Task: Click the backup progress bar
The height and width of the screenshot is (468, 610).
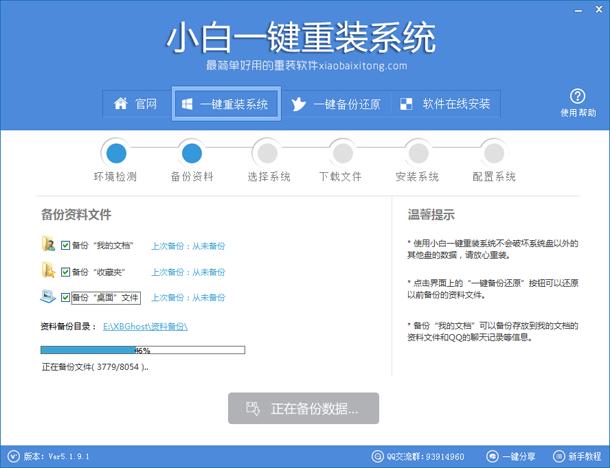Action: tap(143, 350)
